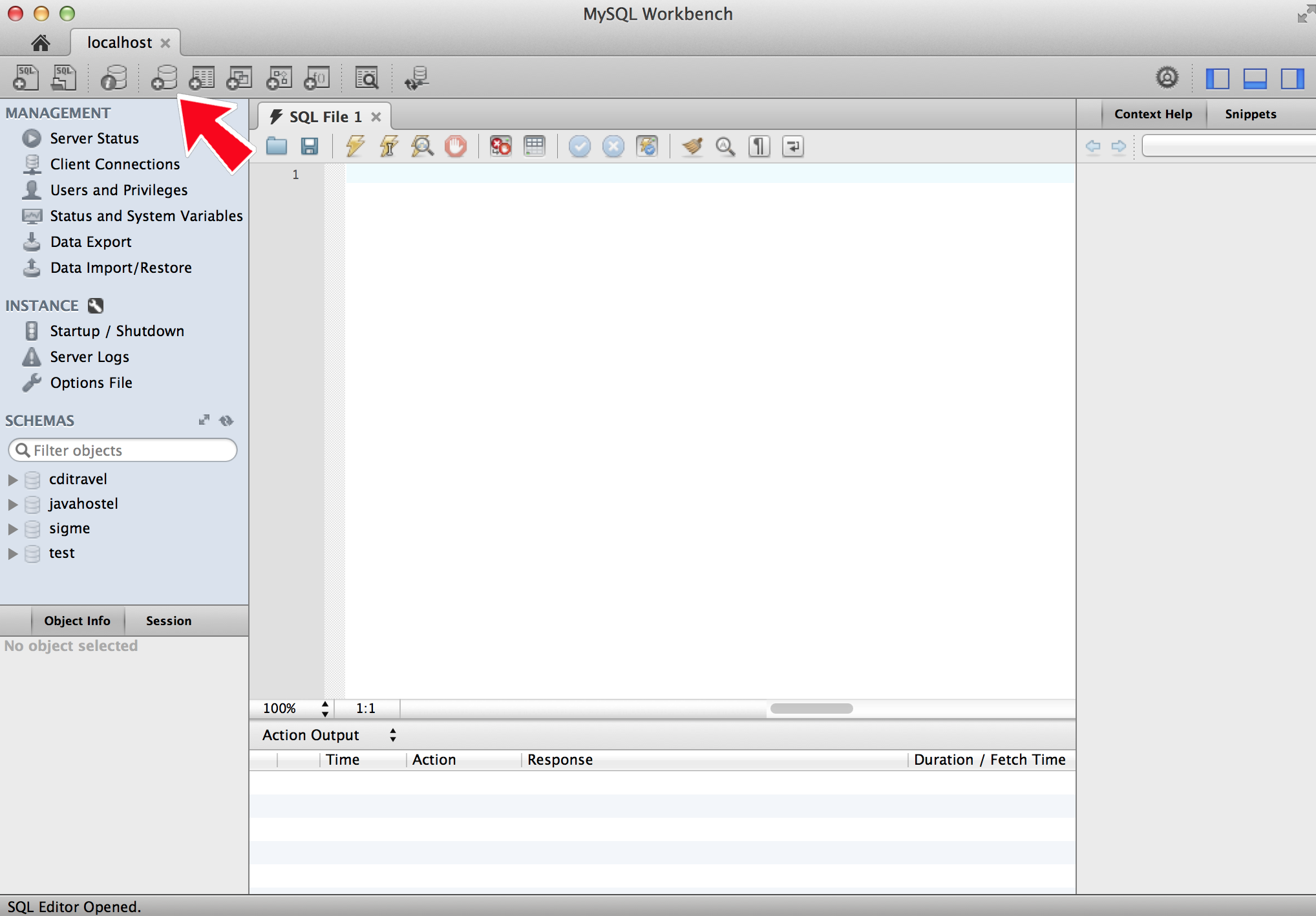The height and width of the screenshot is (916, 1316).
Task: Toggle bottom output panel visibility
Action: (1255, 78)
